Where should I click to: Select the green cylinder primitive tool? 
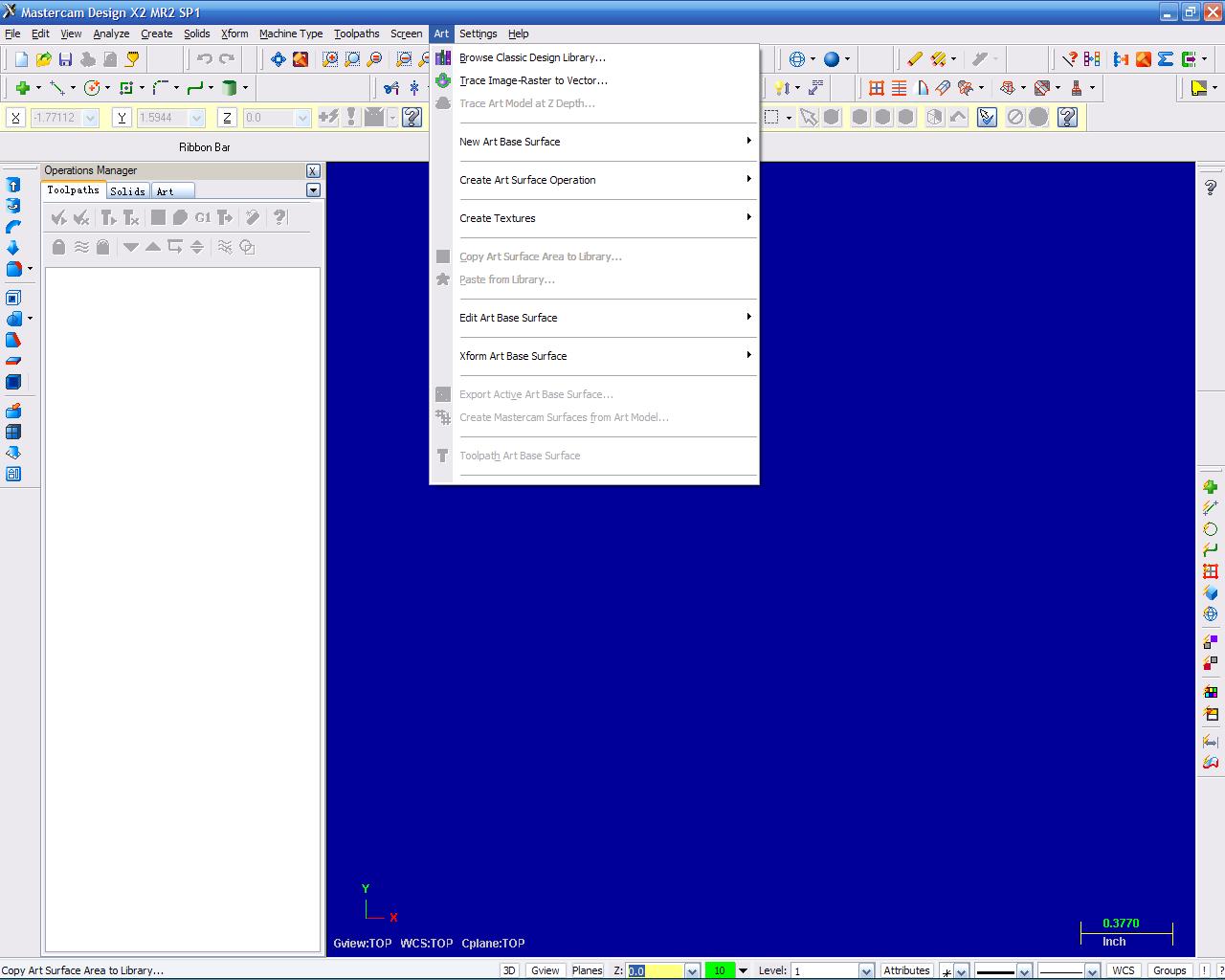pos(229,88)
